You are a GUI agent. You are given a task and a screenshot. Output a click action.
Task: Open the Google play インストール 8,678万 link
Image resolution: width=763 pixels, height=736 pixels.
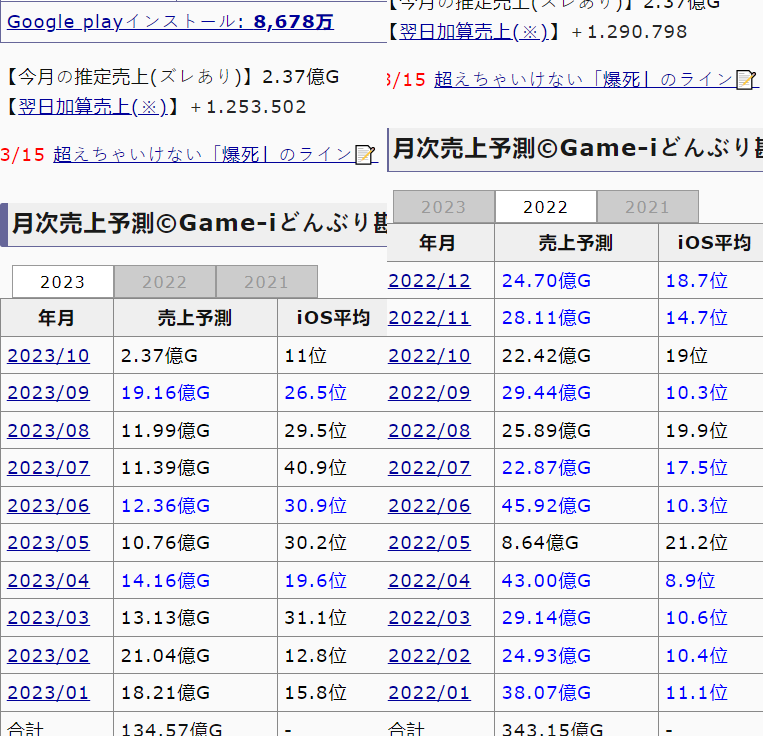tap(170, 22)
